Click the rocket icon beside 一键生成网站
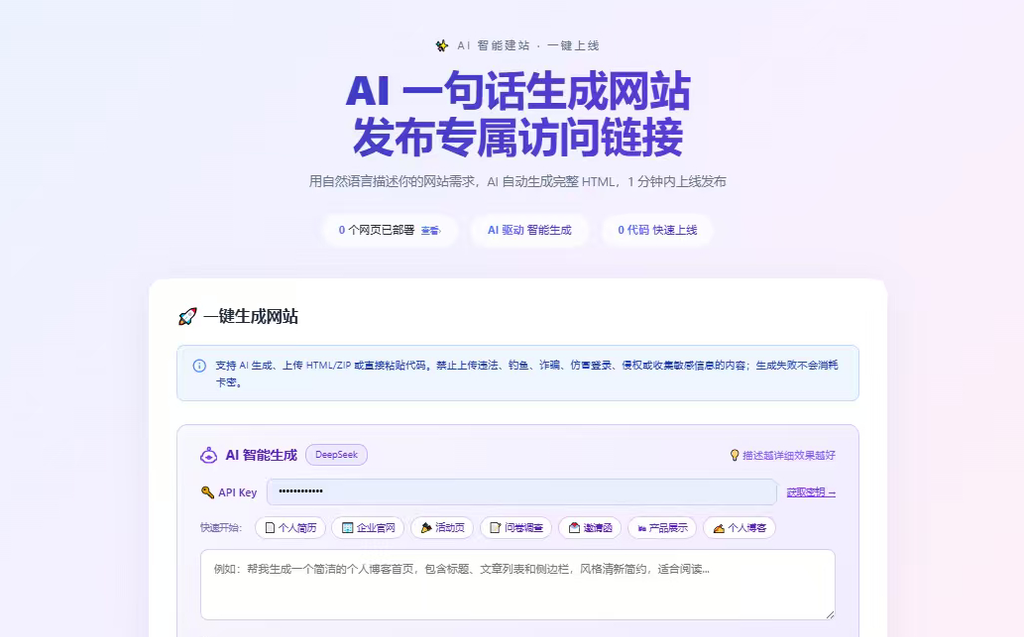This screenshot has width=1024, height=637. [x=187, y=317]
